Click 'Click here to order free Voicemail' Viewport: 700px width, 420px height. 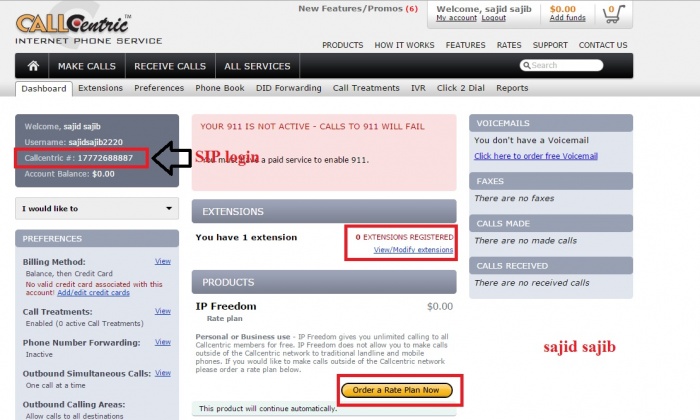click(x=536, y=156)
